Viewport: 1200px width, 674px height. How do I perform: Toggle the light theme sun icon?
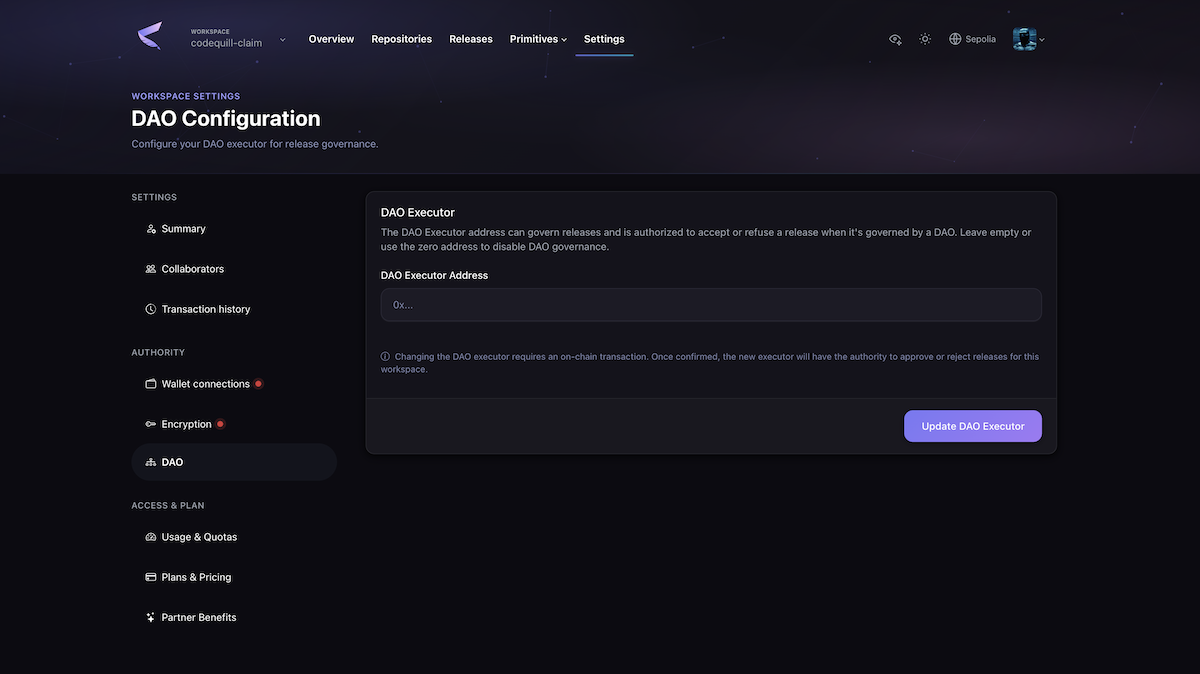tap(922, 37)
